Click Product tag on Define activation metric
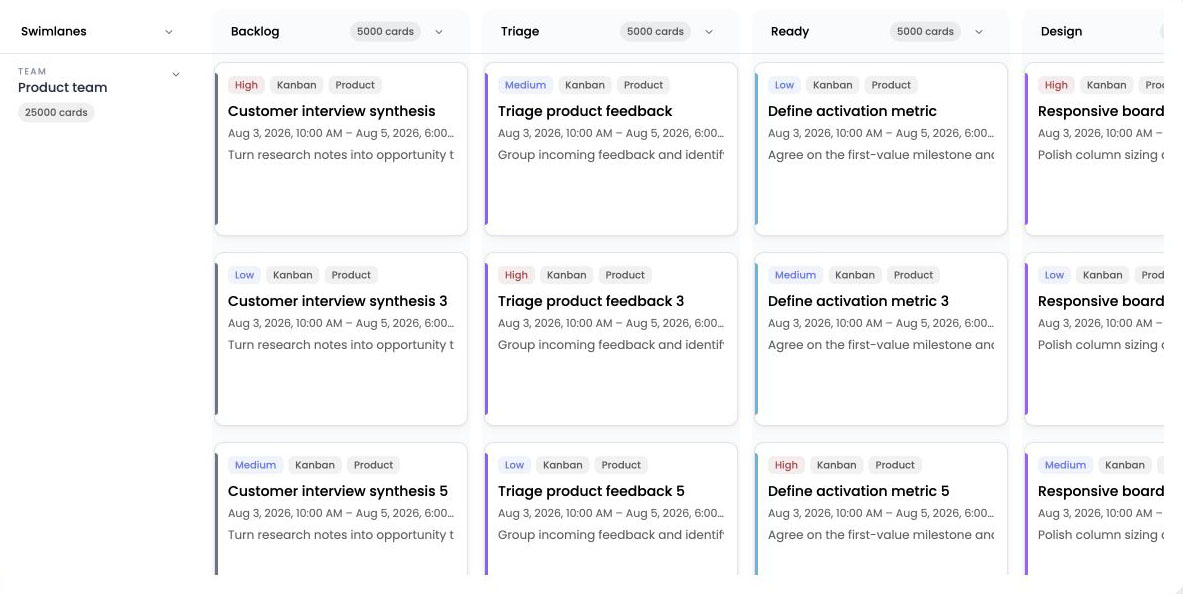Viewport: 1183px width, 594px height. (892, 85)
